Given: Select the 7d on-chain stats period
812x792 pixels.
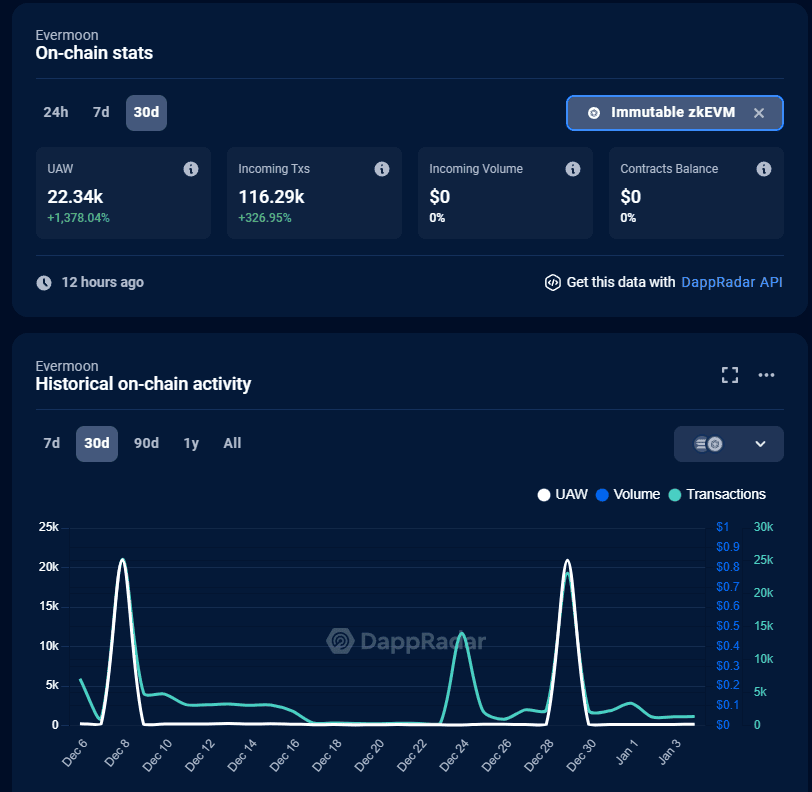Looking at the screenshot, I should point(101,112).
